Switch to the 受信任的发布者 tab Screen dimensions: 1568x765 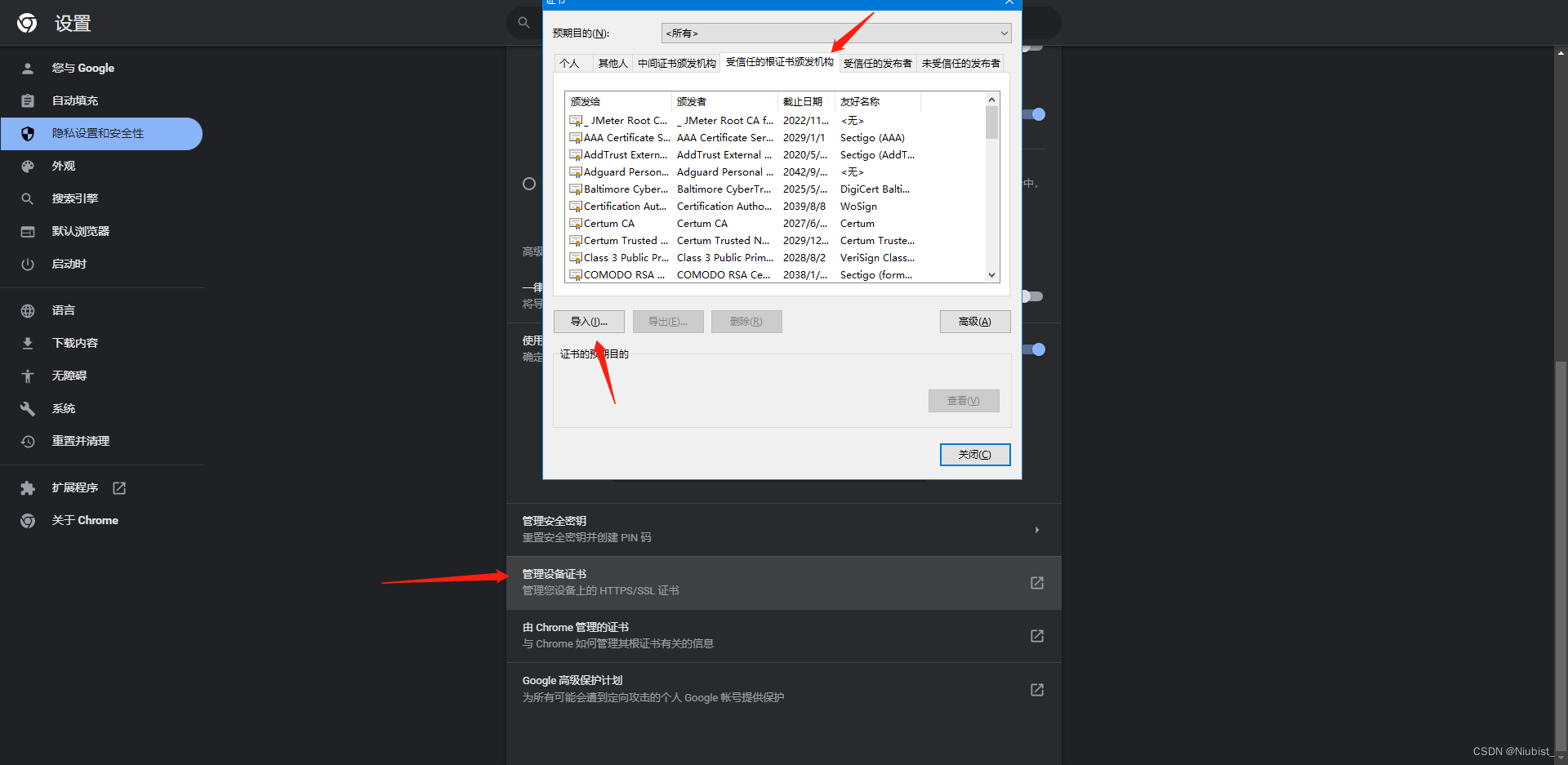coord(878,64)
